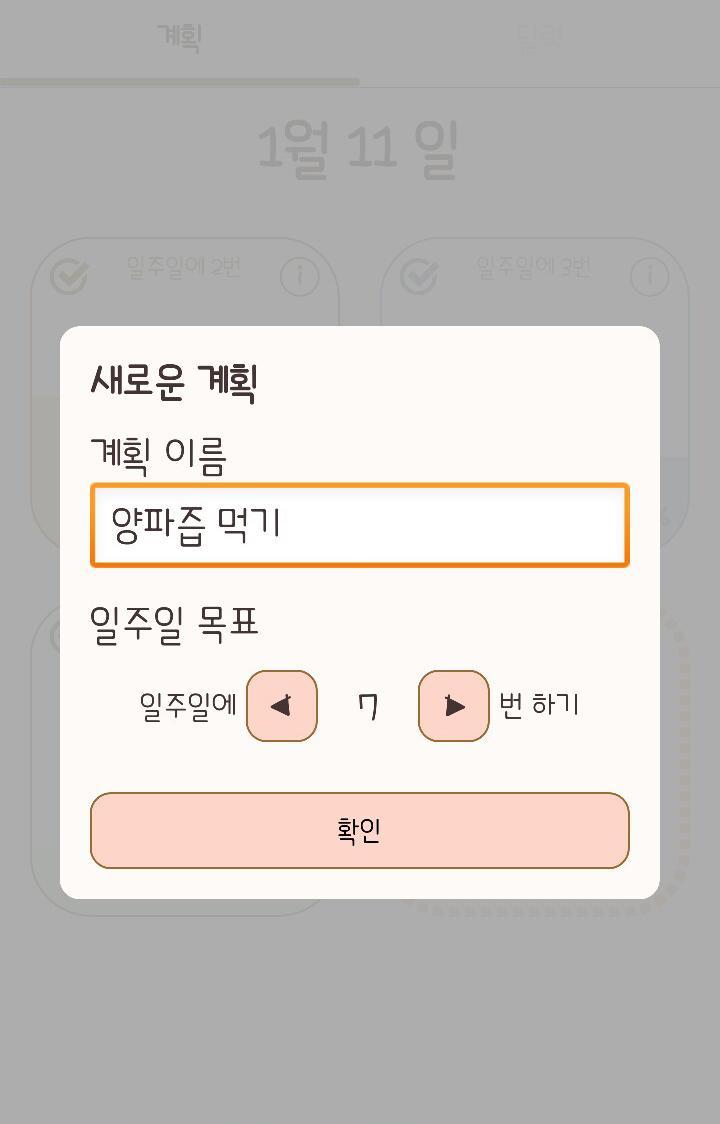
Task: Click the checkmark icon on the 일주일에 3번 card
Action: [x=419, y=277]
